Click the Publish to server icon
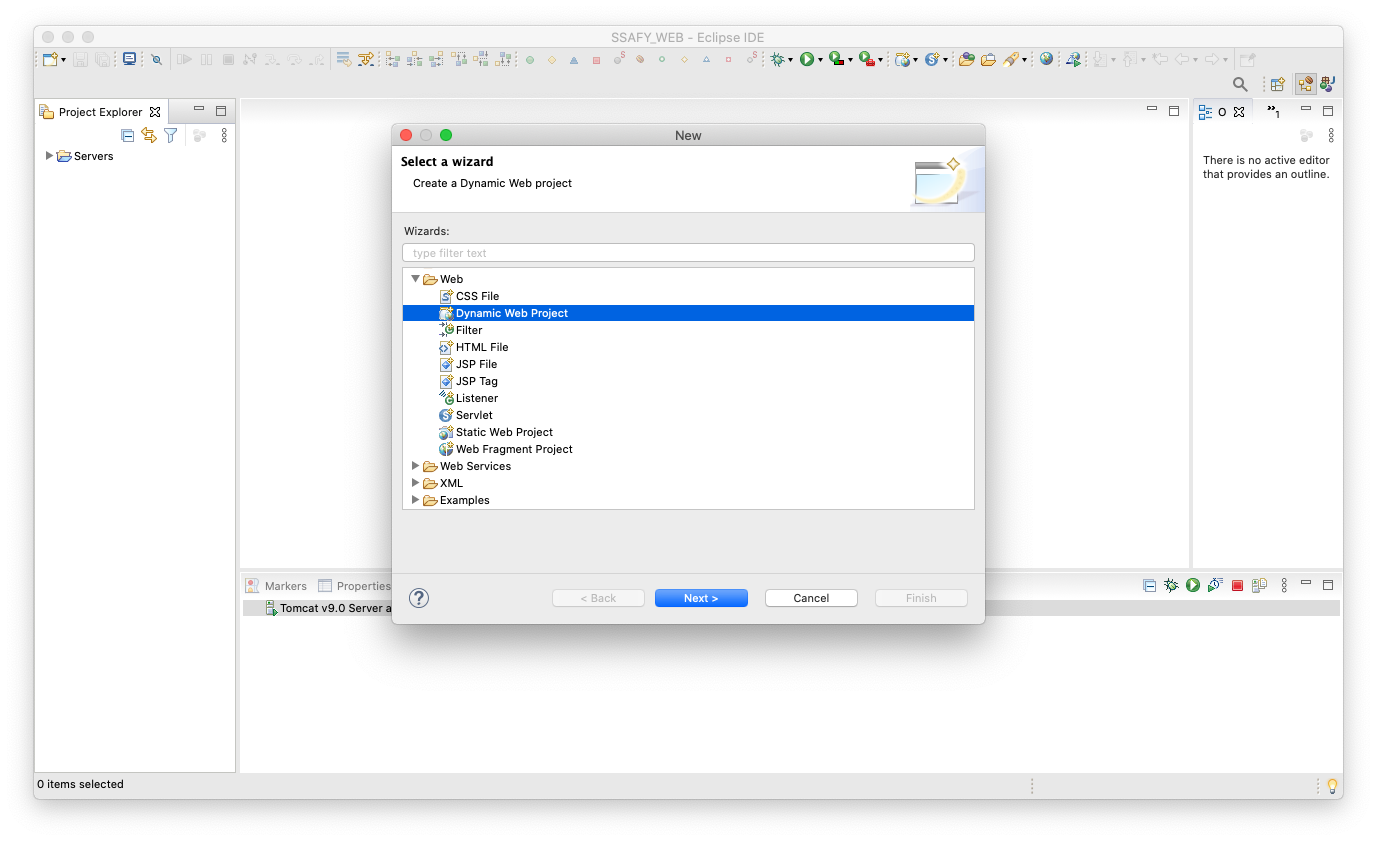 coord(1259,585)
